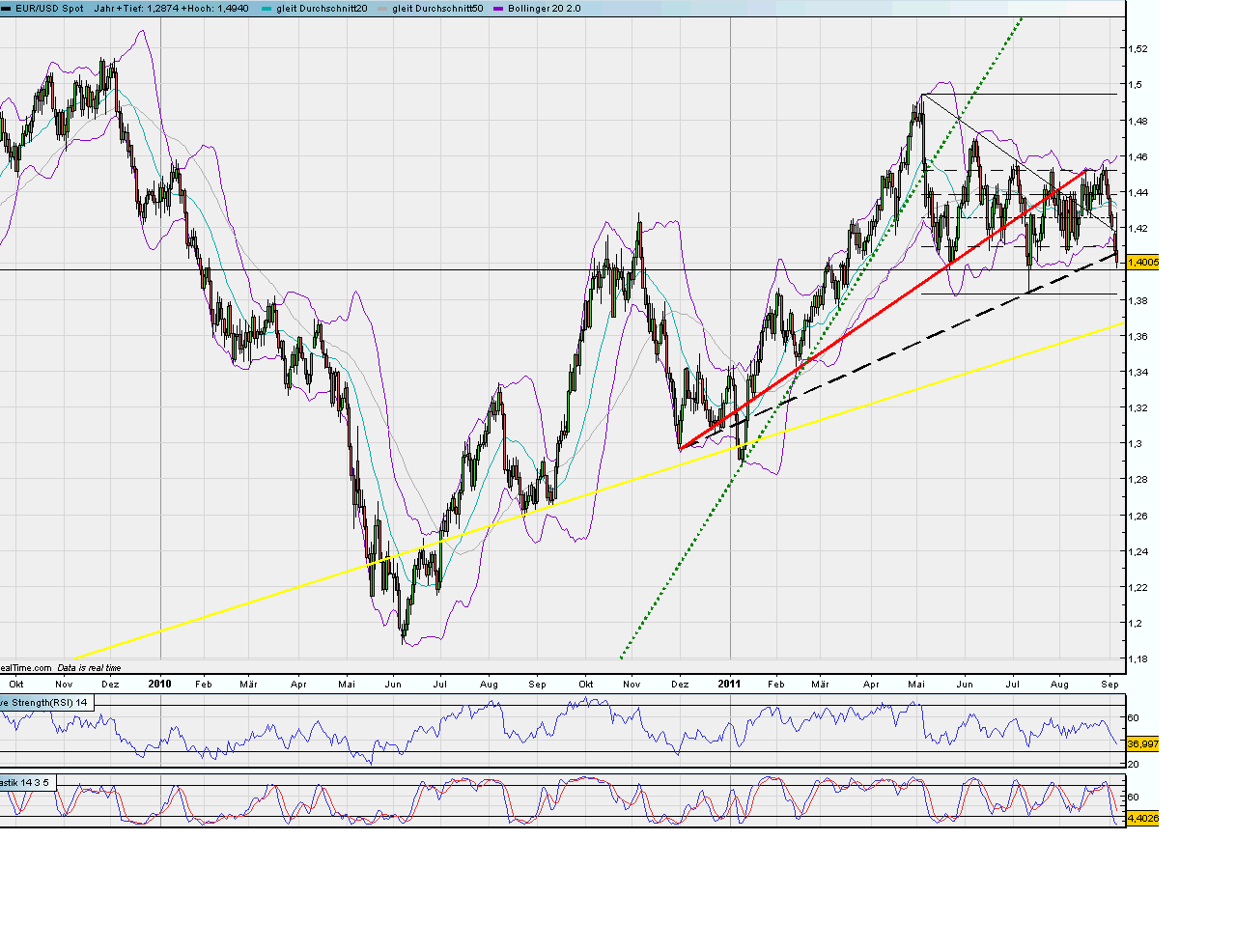The width and height of the screenshot is (1236, 952).
Task: Select the 2010 label on timeline
Action: tap(159, 684)
